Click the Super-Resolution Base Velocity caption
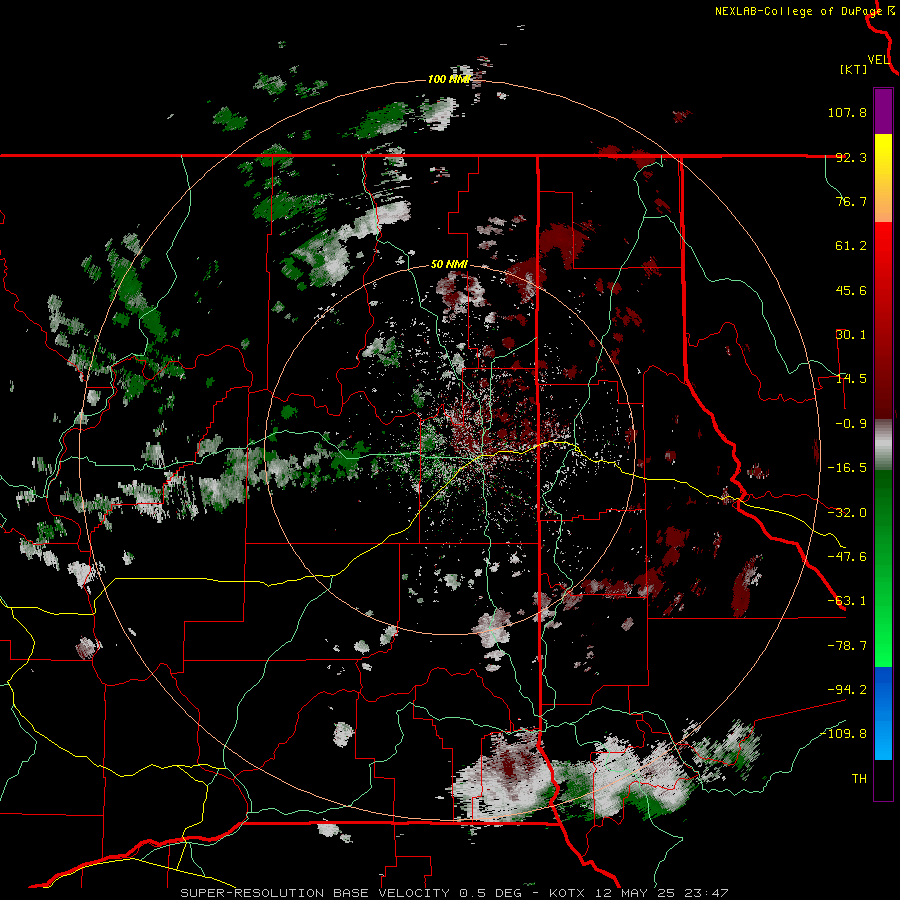Screen dimensions: 900x900 click(x=454, y=893)
